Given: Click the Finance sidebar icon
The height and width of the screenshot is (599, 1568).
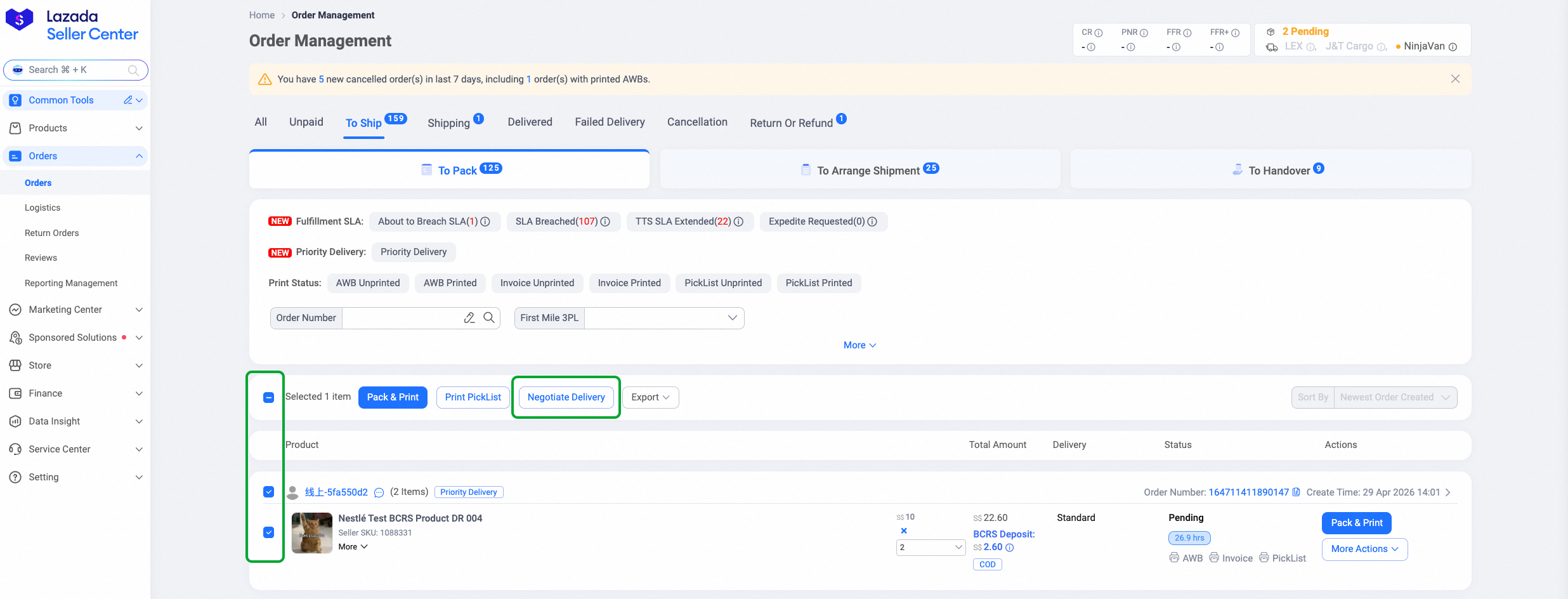Looking at the screenshot, I should point(16,393).
